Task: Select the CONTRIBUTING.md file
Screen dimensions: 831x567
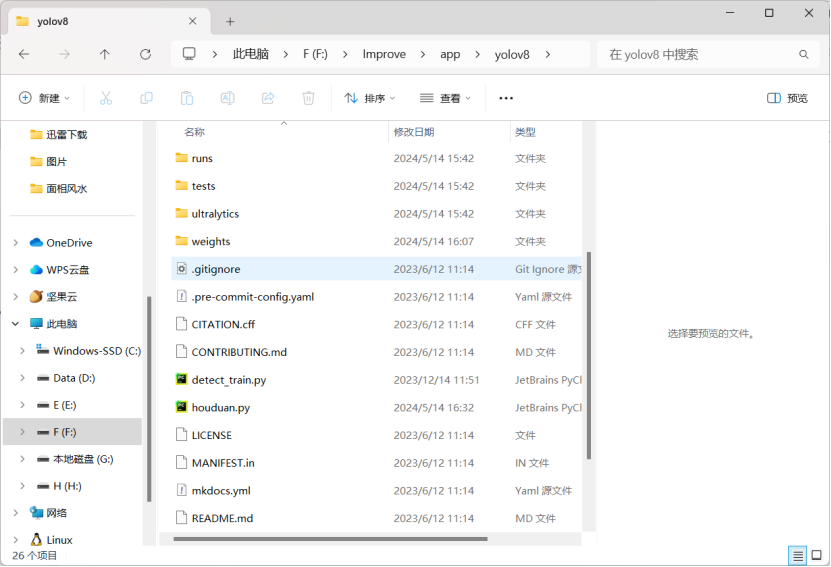Action: pos(376,352)
